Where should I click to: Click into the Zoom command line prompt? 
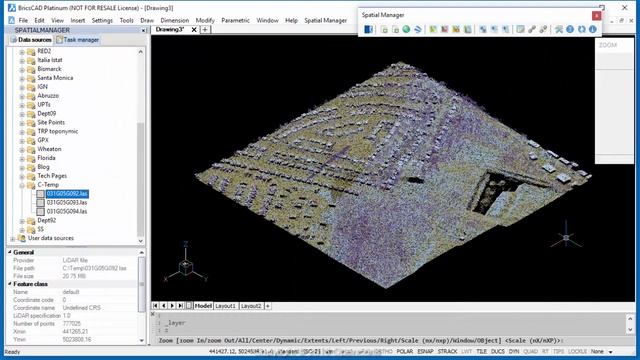click(x=390, y=340)
